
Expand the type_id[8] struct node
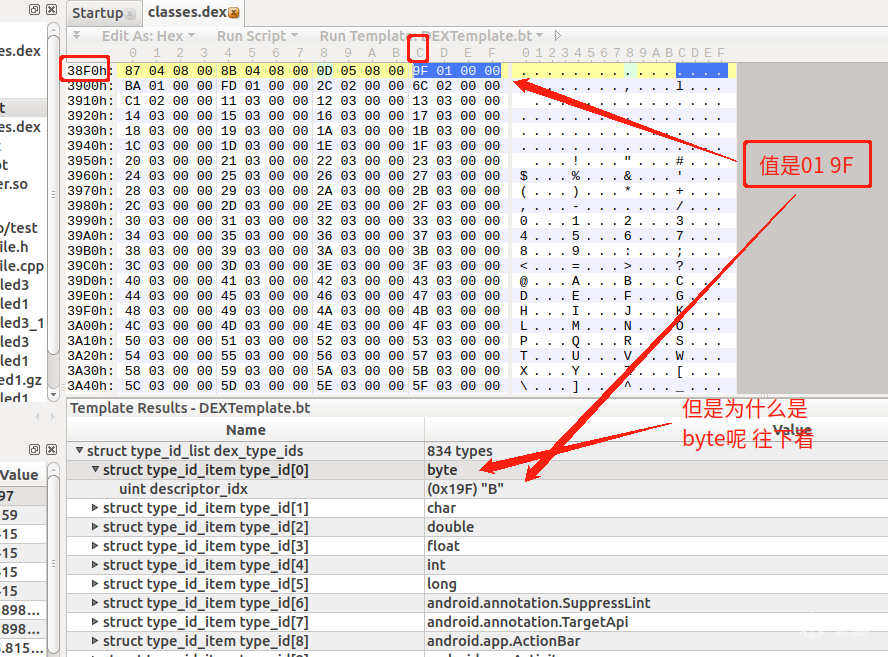tap(95, 641)
